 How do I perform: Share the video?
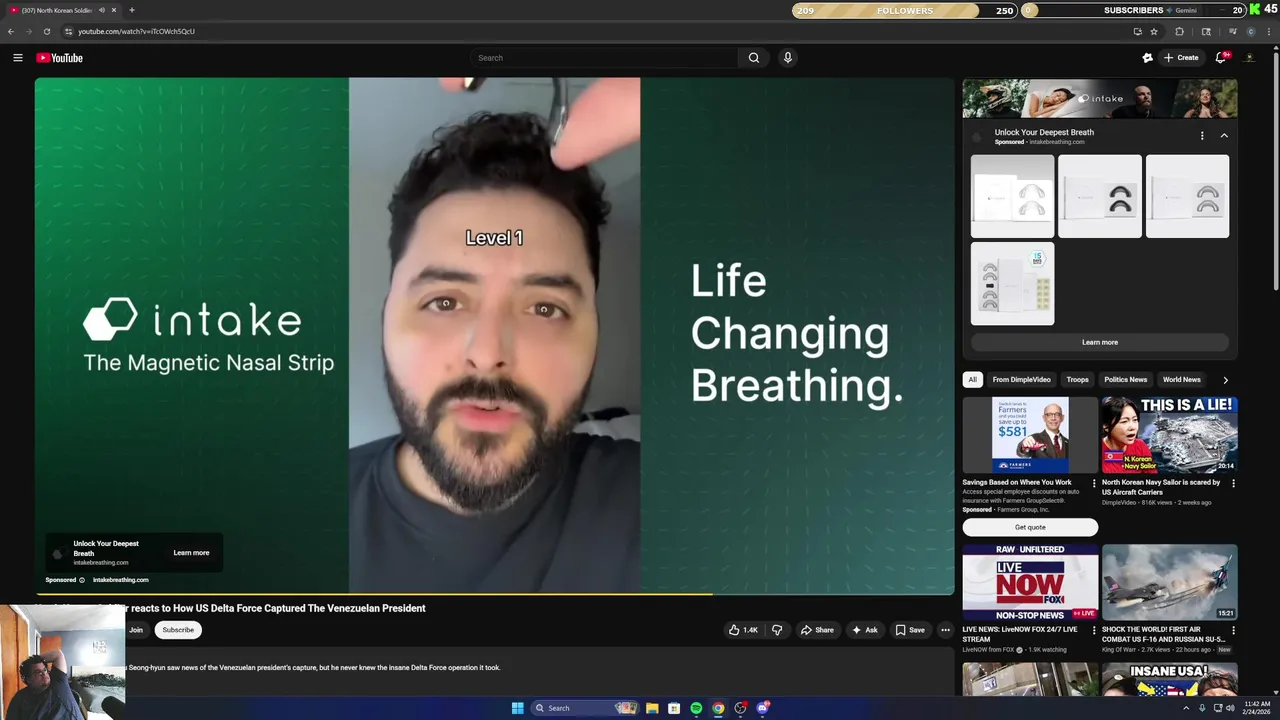817,630
